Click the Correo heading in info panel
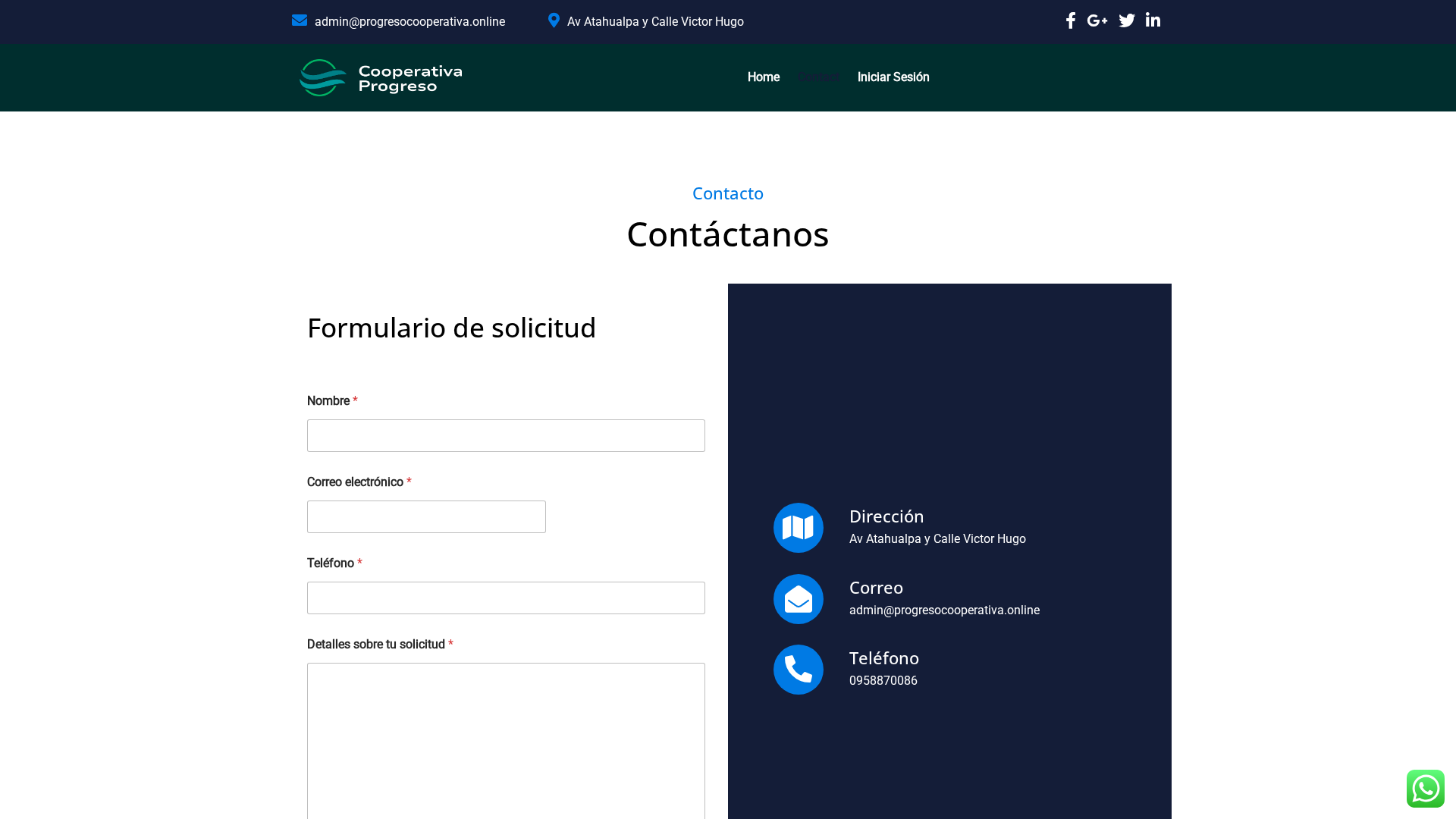The height and width of the screenshot is (819, 1456). (876, 588)
